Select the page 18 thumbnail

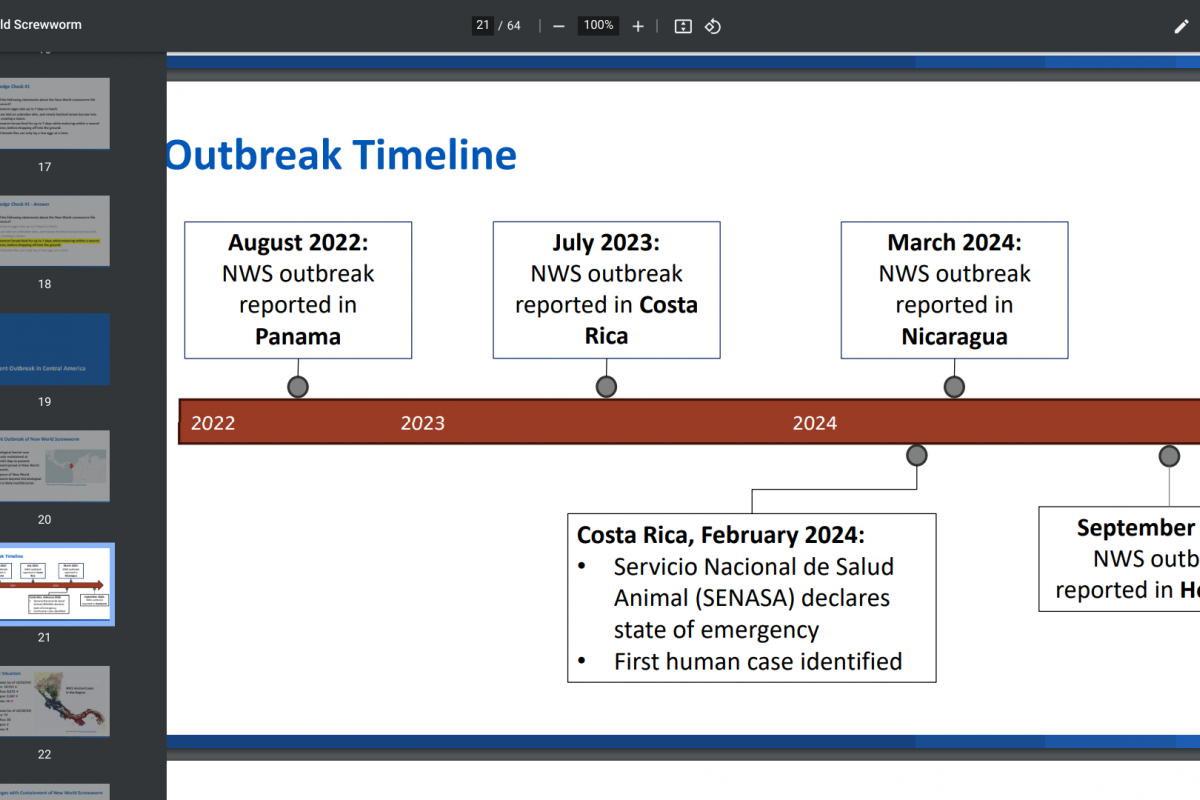tap(55, 231)
